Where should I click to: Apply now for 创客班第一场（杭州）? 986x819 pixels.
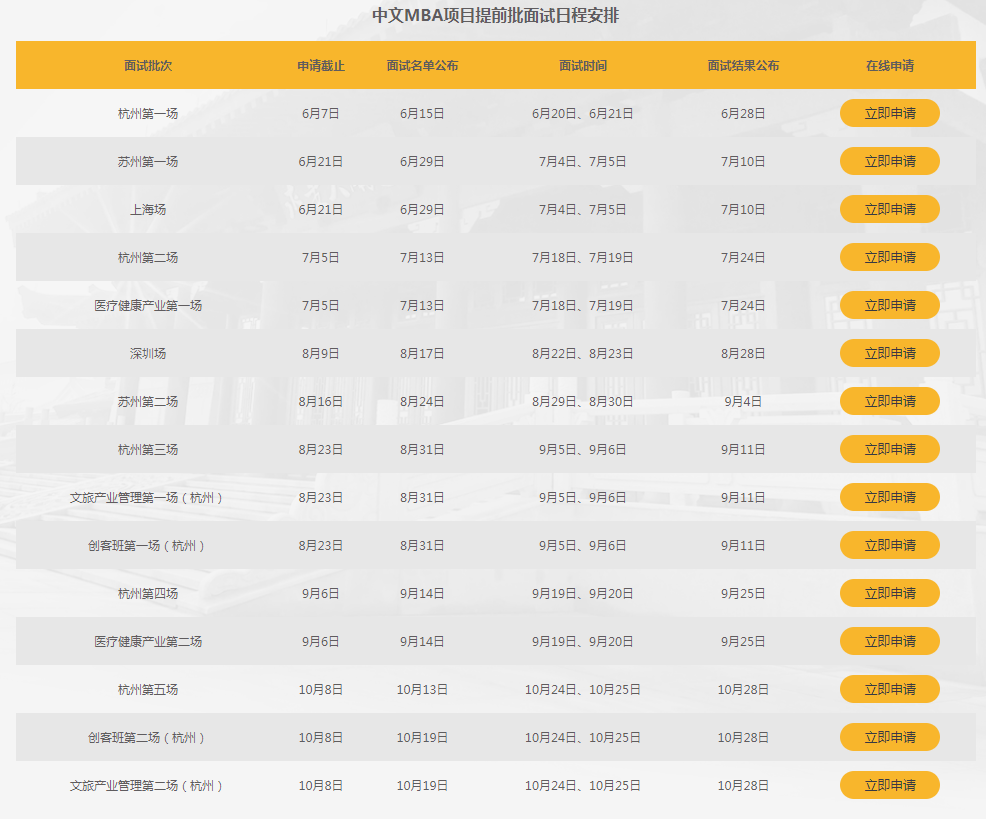tap(889, 545)
